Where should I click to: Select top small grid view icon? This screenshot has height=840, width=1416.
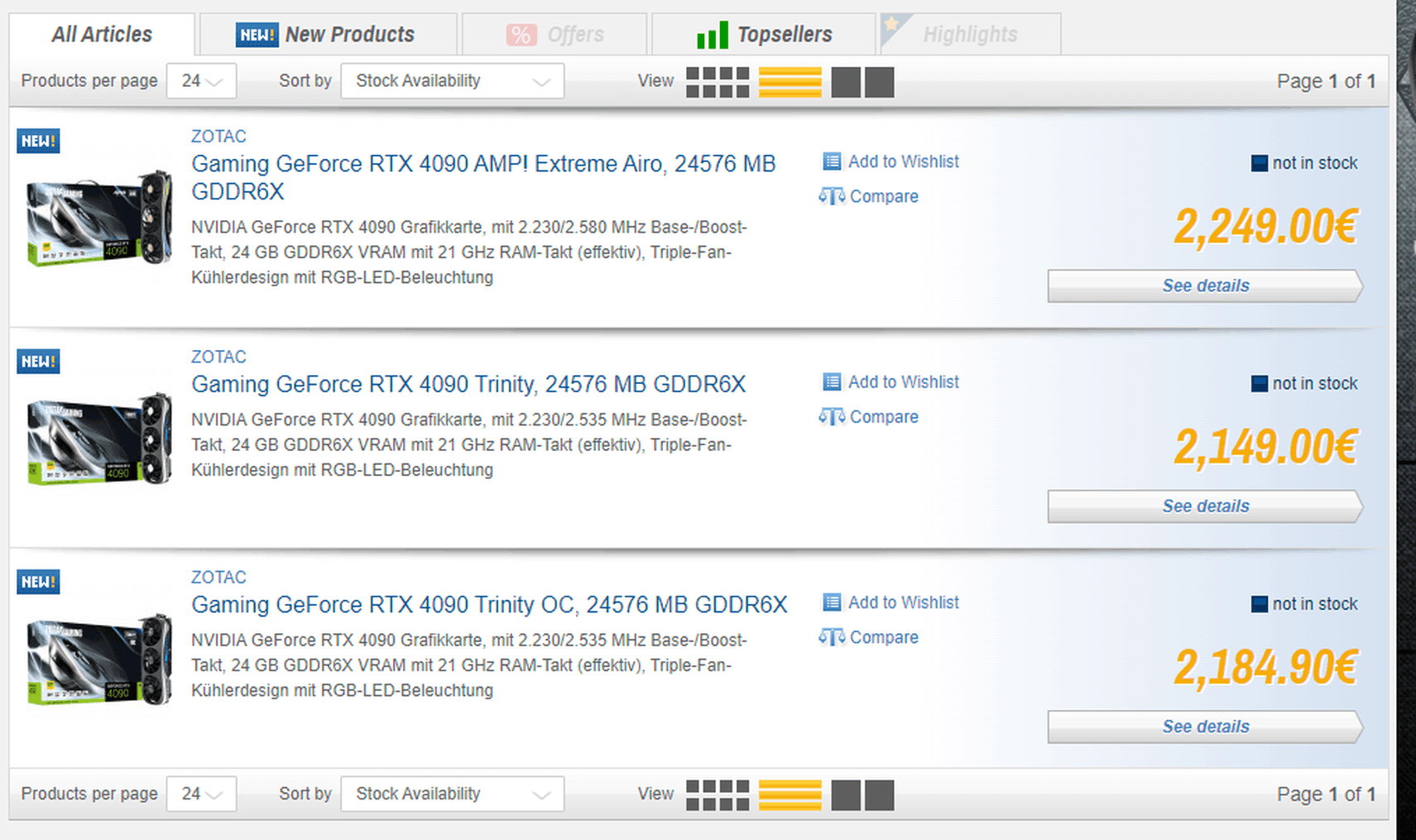718,82
